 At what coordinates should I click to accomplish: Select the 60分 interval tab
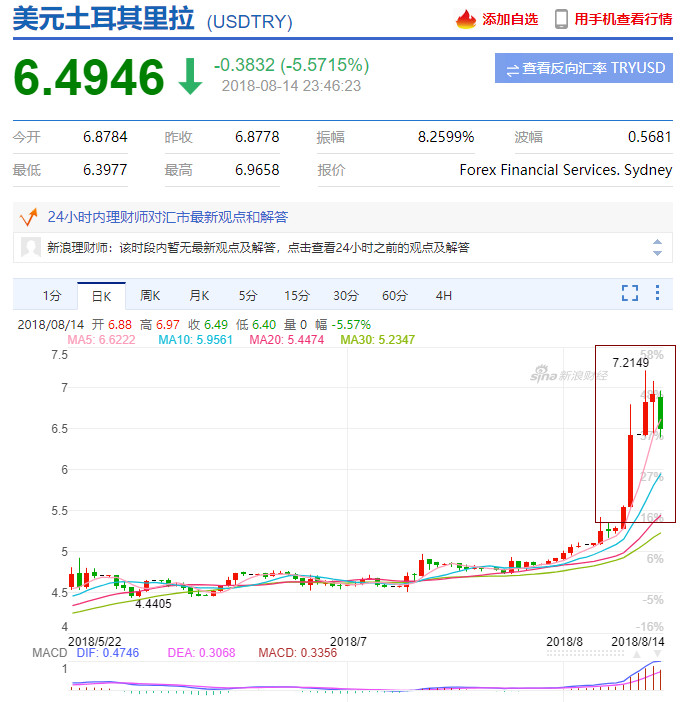pyautogui.click(x=395, y=295)
